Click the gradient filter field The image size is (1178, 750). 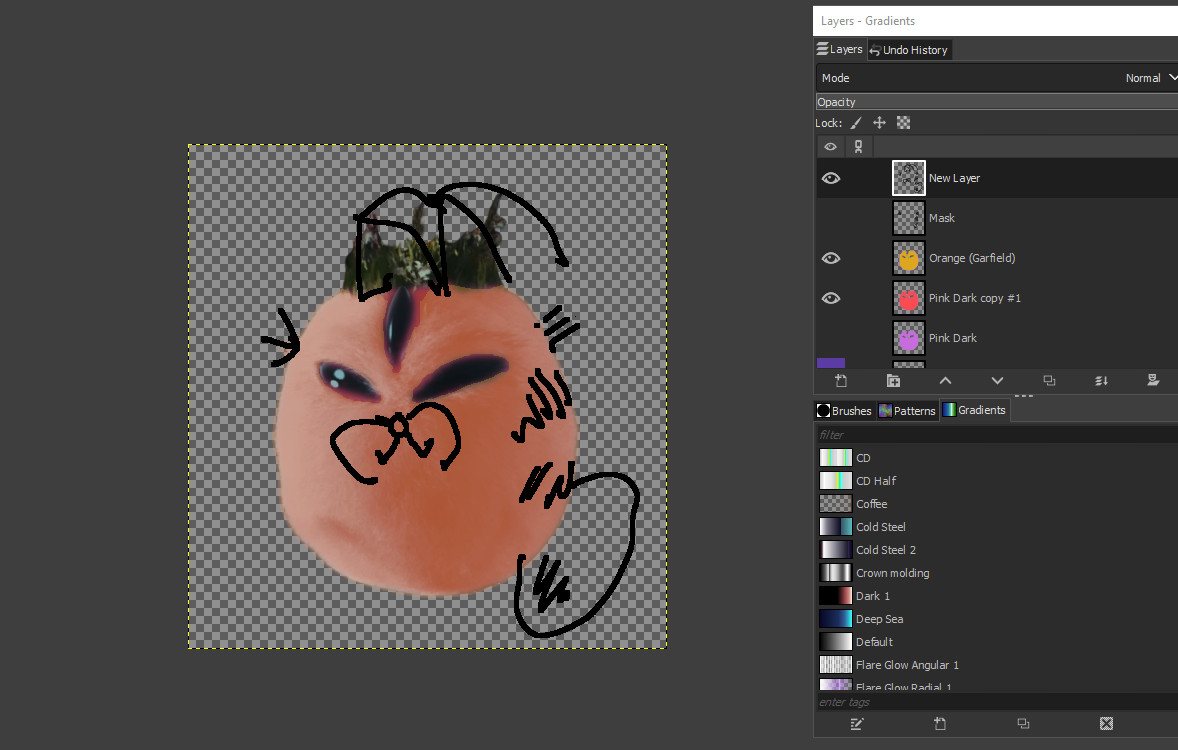[x=997, y=434]
